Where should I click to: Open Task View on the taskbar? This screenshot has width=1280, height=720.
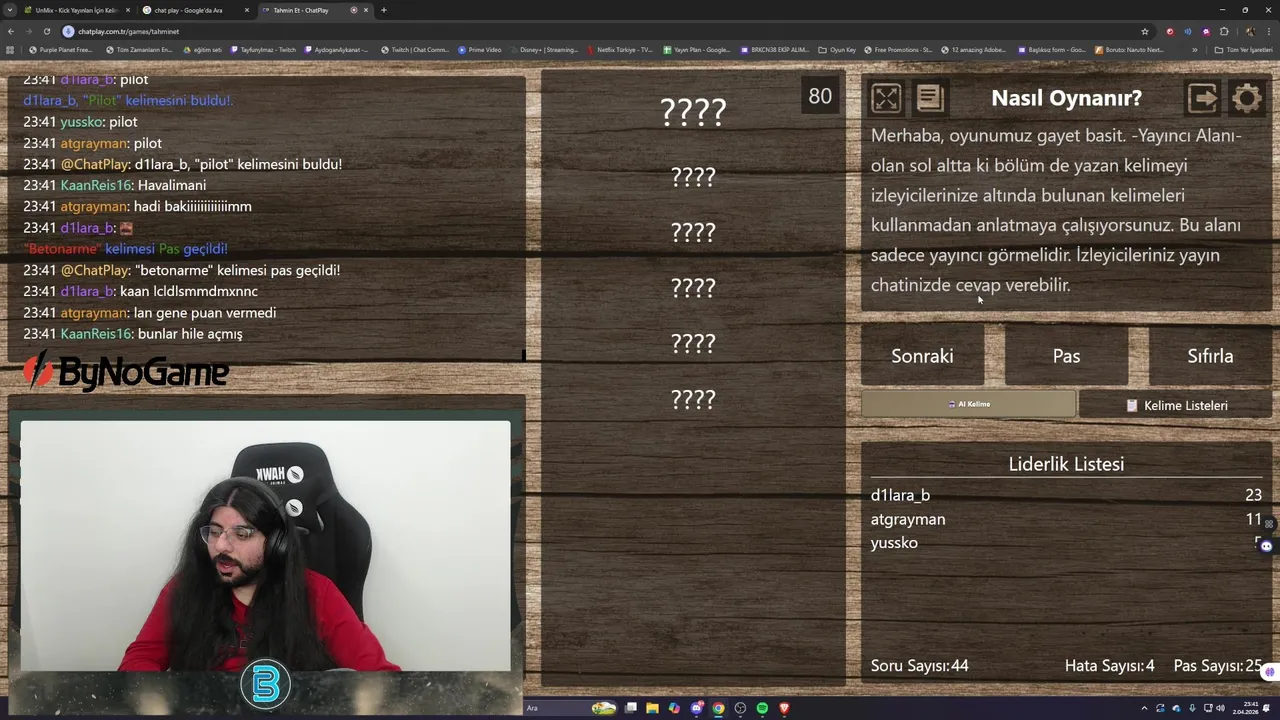(x=631, y=708)
